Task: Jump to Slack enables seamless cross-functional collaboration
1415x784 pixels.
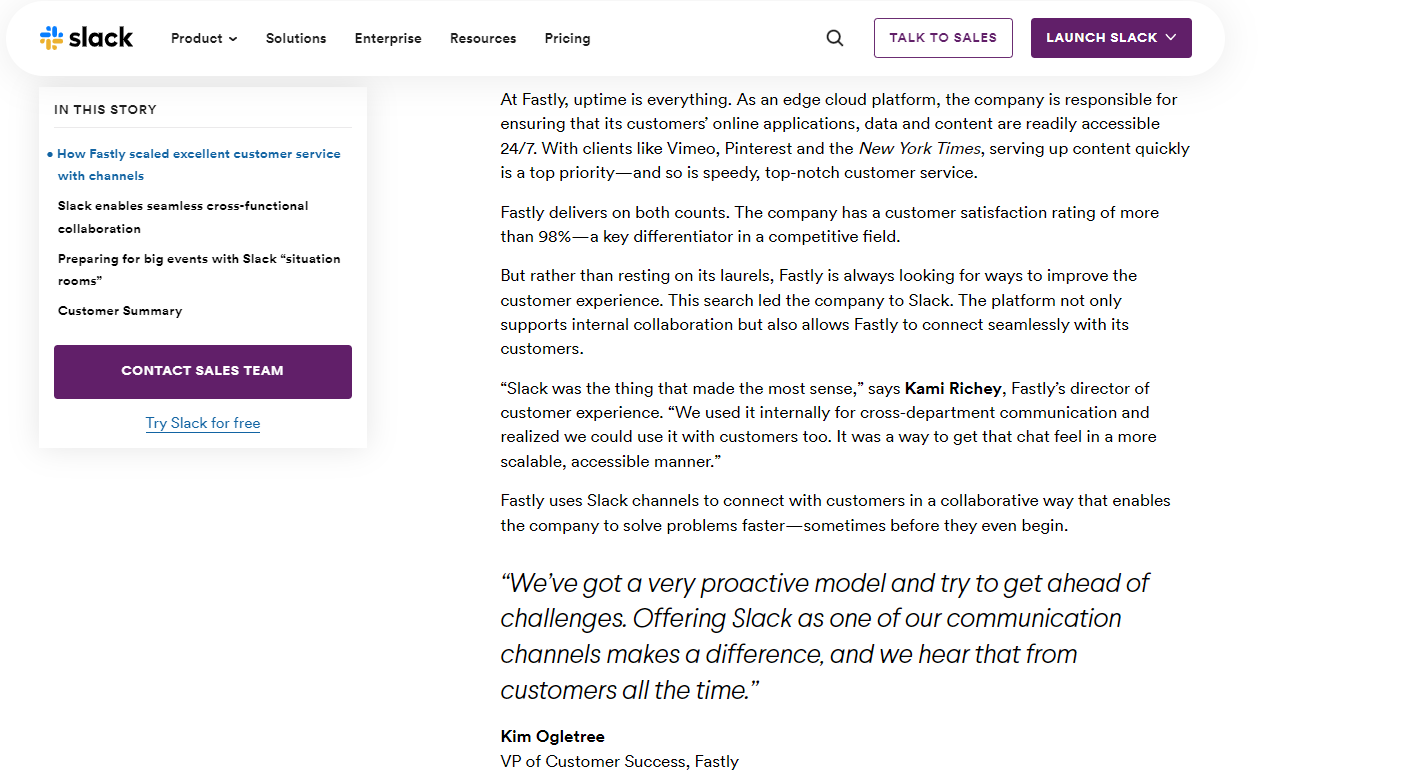Action: (x=183, y=217)
